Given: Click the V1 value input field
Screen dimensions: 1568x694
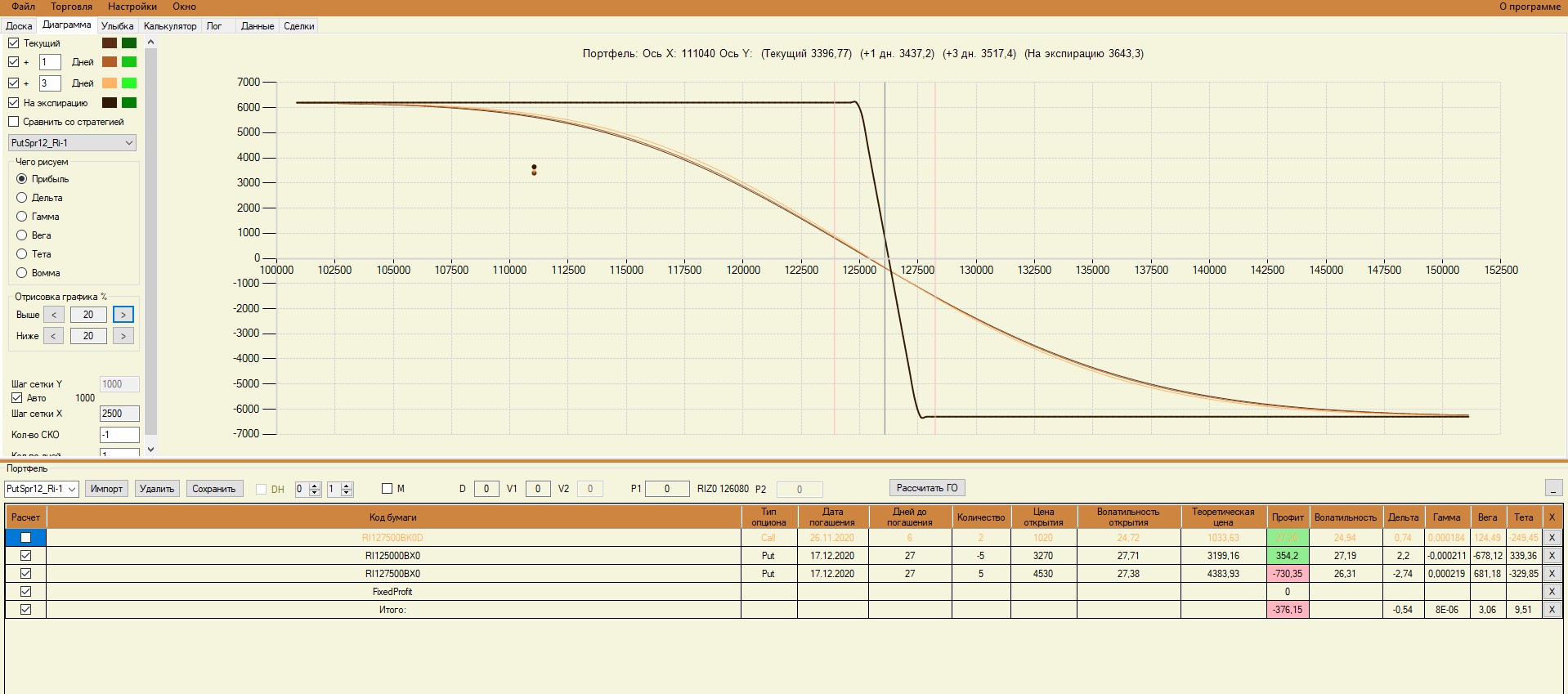Looking at the screenshot, I should click(537, 489).
